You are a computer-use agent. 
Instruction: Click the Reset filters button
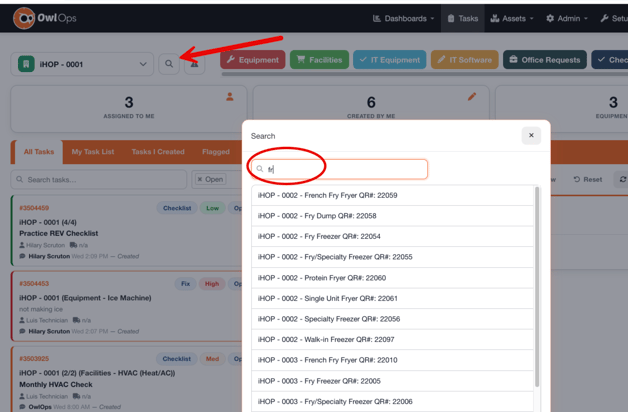click(588, 179)
